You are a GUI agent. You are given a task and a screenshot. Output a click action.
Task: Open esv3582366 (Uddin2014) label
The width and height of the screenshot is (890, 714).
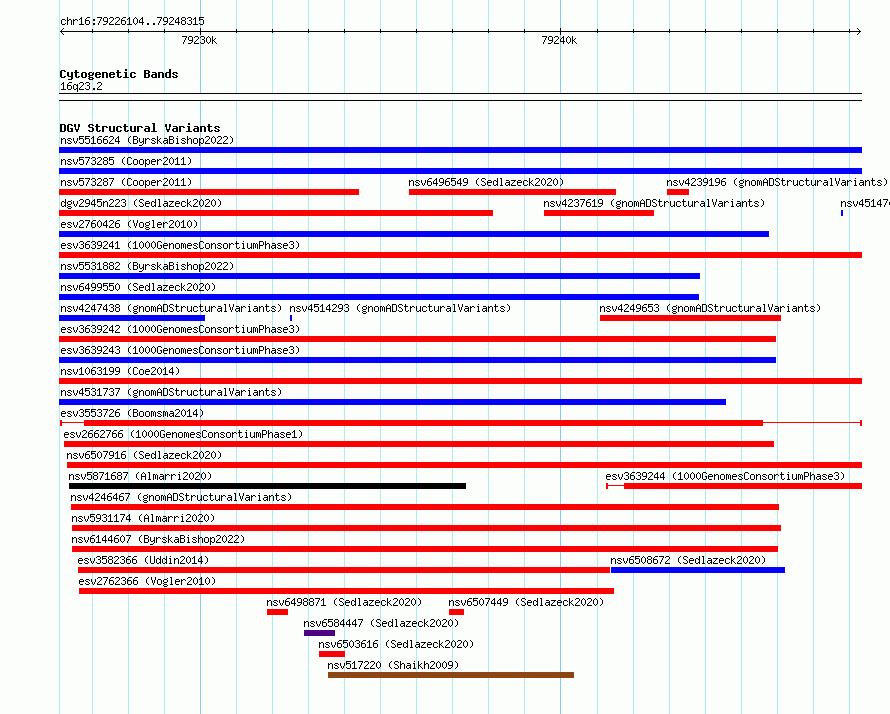[143, 560]
